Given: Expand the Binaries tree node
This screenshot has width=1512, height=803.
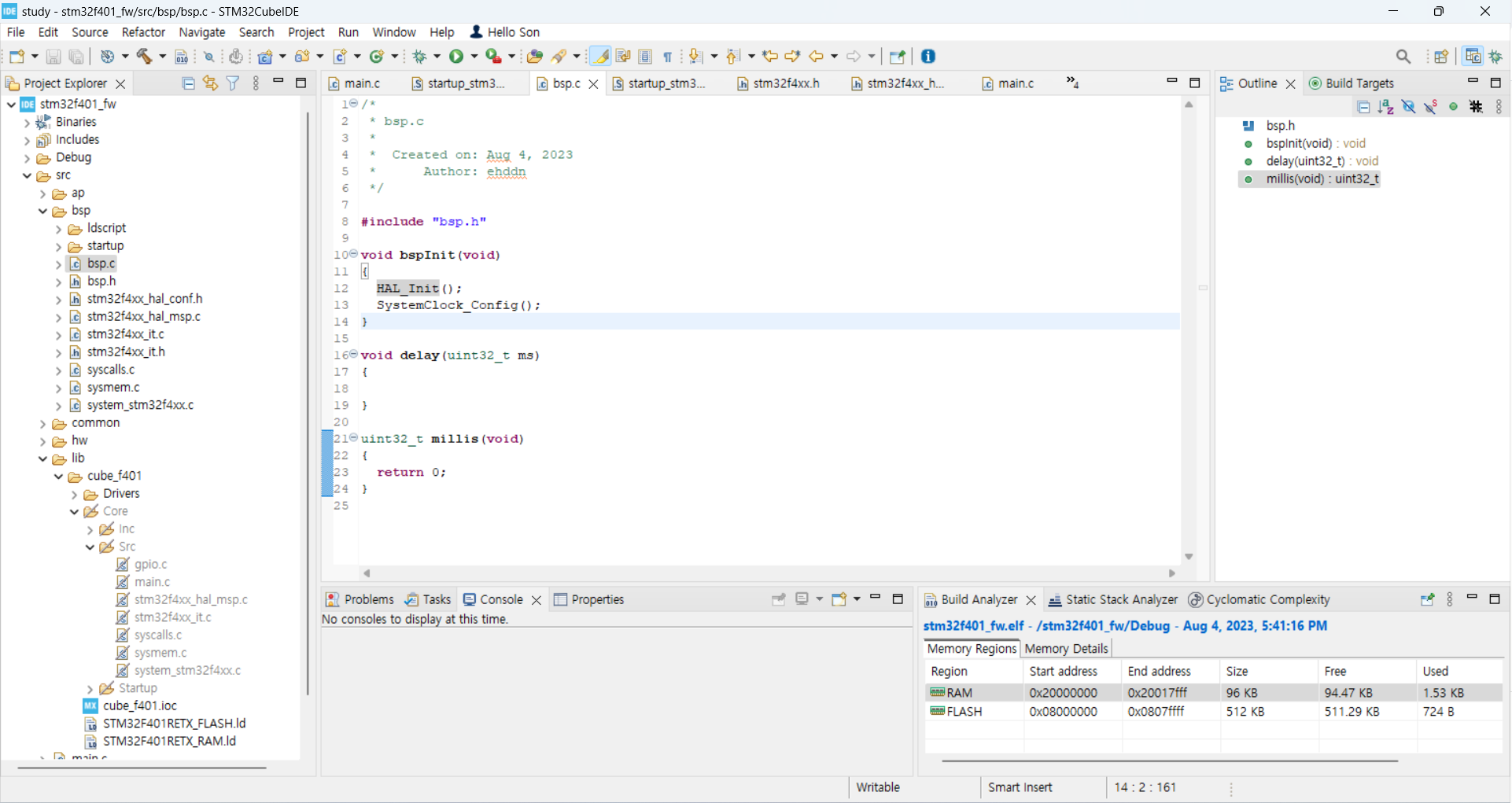Looking at the screenshot, I should point(27,123).
